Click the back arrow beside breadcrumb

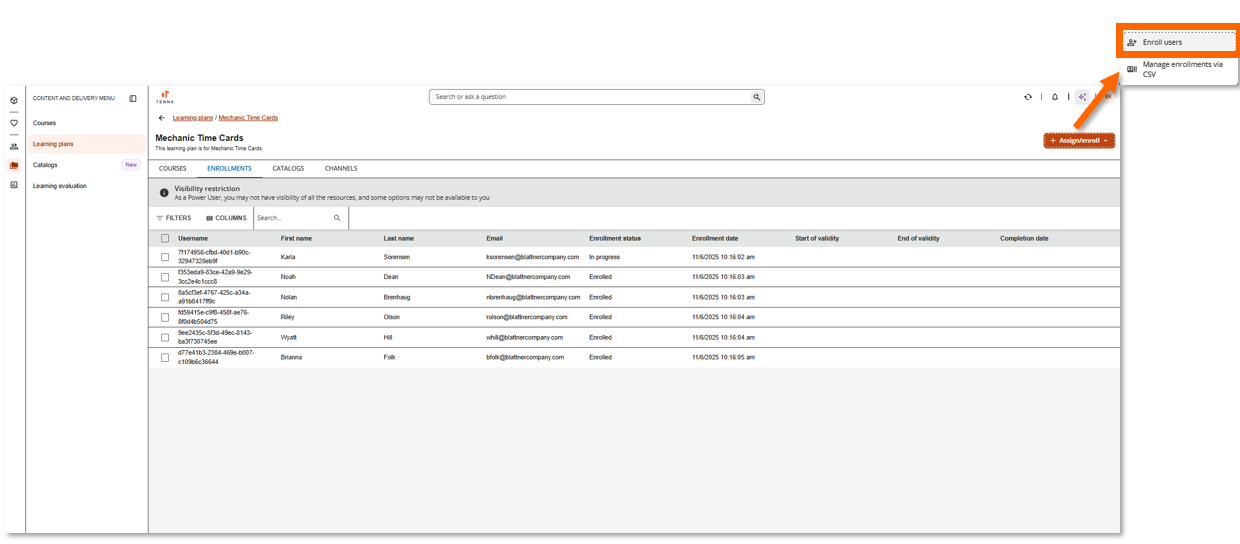162,118
